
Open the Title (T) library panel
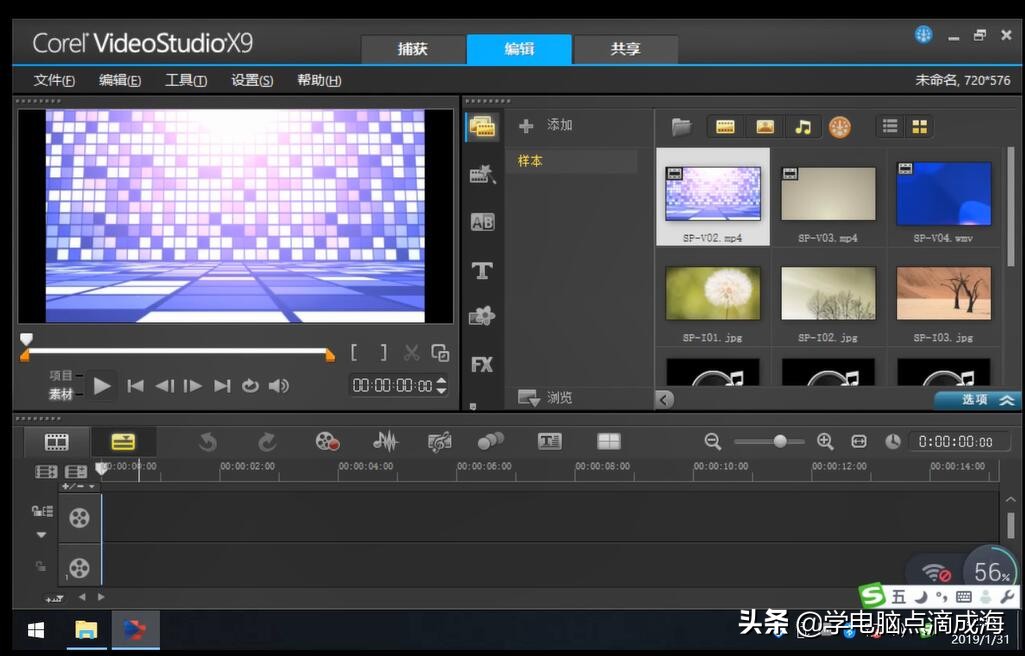tap(482, 270)
